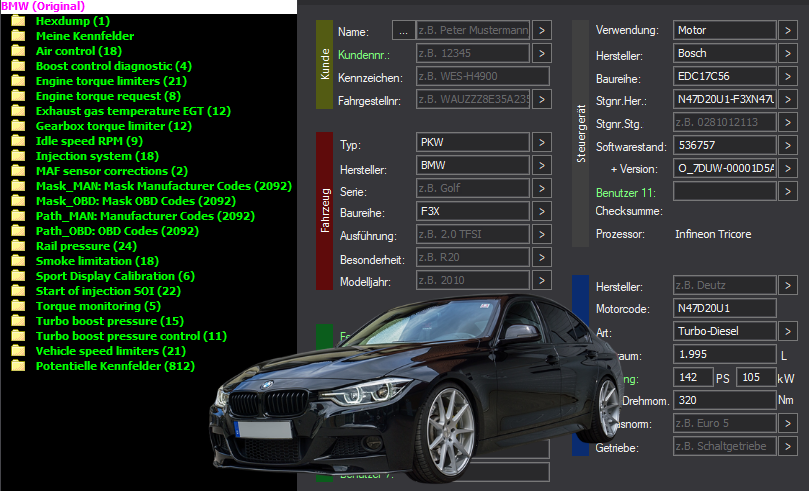Click the Path_MAN folder icon

(x=18, y=216)
